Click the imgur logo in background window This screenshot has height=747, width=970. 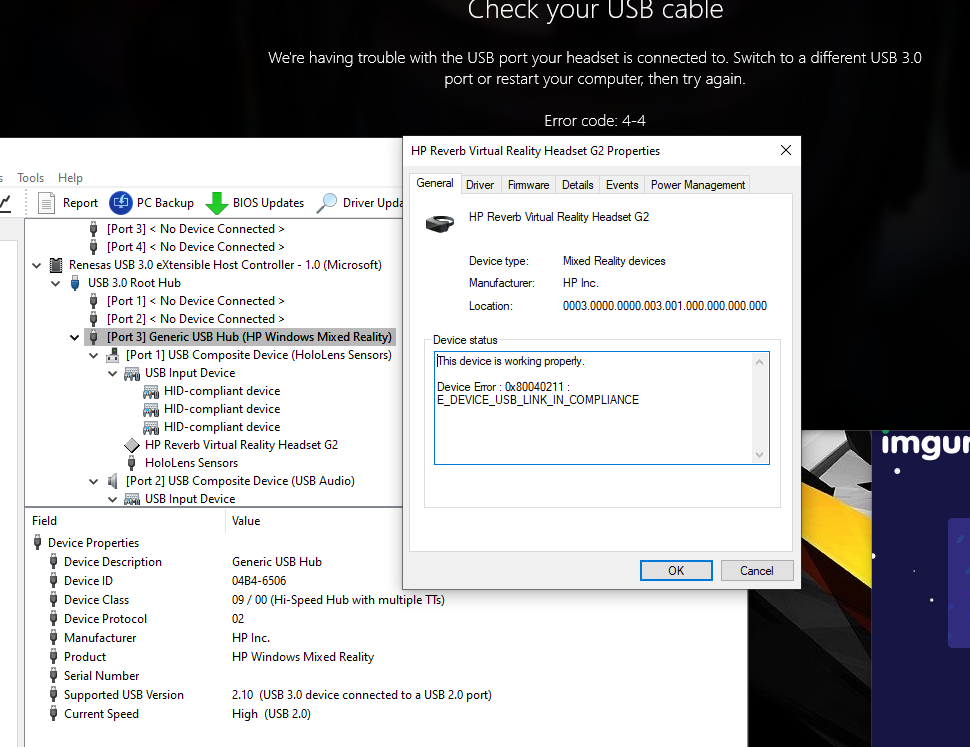coord(925,445)
